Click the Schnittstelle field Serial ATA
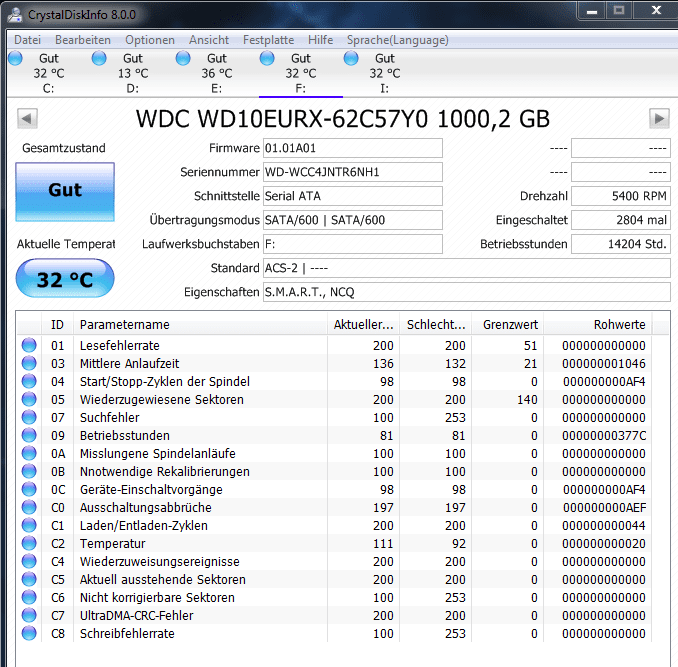This screenshot has width=678, height=667. pos(353,196)
